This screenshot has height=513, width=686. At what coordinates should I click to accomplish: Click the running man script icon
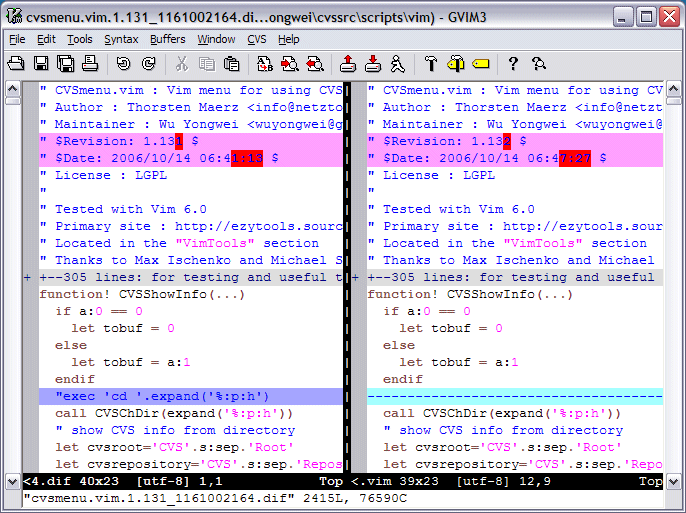398,64
